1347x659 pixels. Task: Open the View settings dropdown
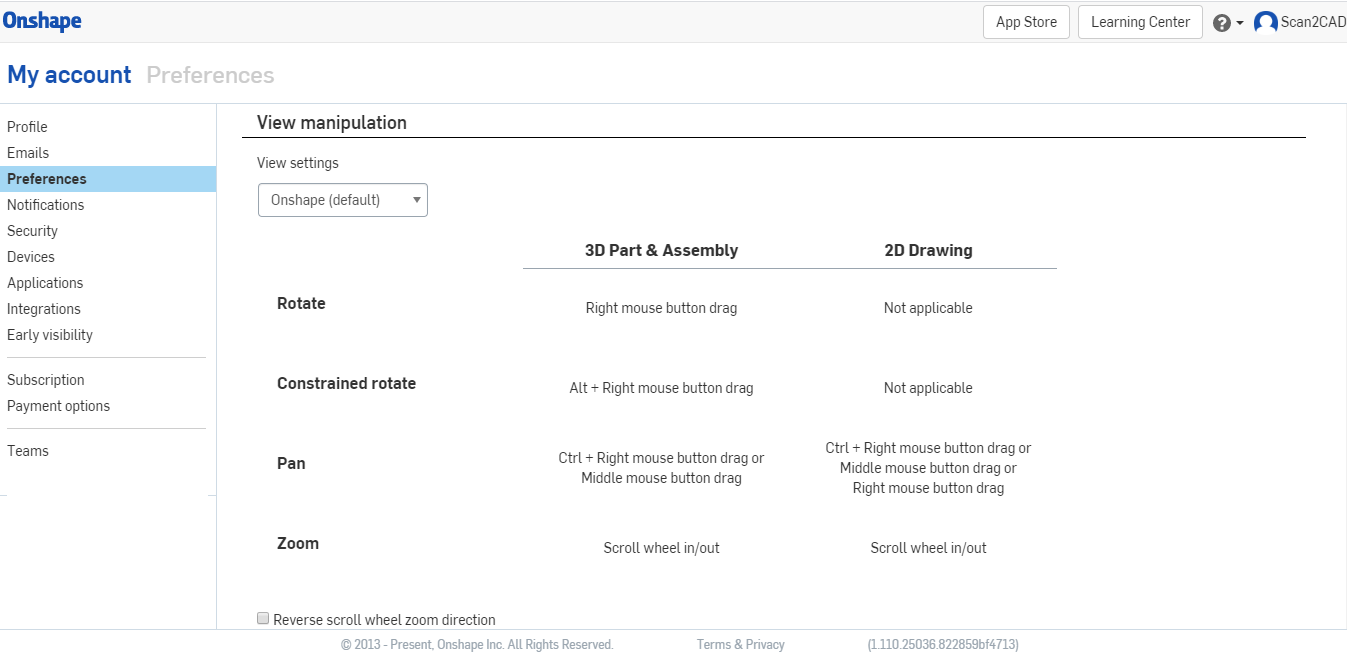(342, 200)
